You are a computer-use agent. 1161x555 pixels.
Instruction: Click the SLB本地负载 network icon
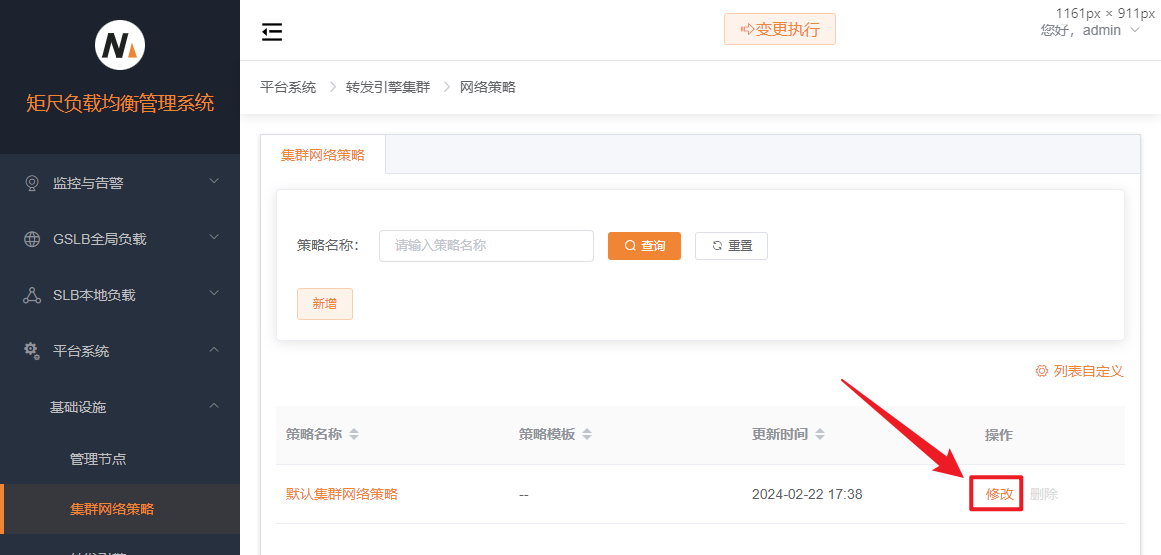[32, 295]
